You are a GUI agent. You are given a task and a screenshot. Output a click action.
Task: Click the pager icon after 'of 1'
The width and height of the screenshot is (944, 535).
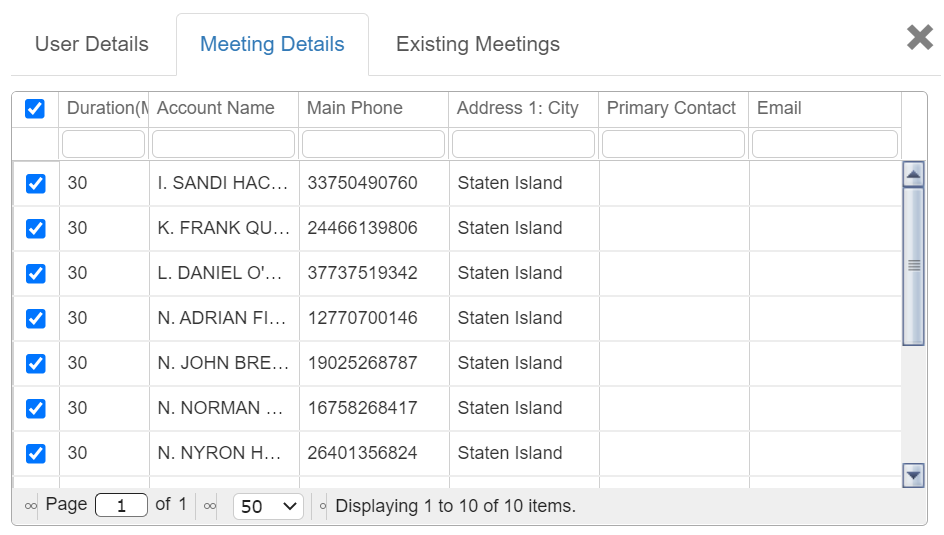210,507
